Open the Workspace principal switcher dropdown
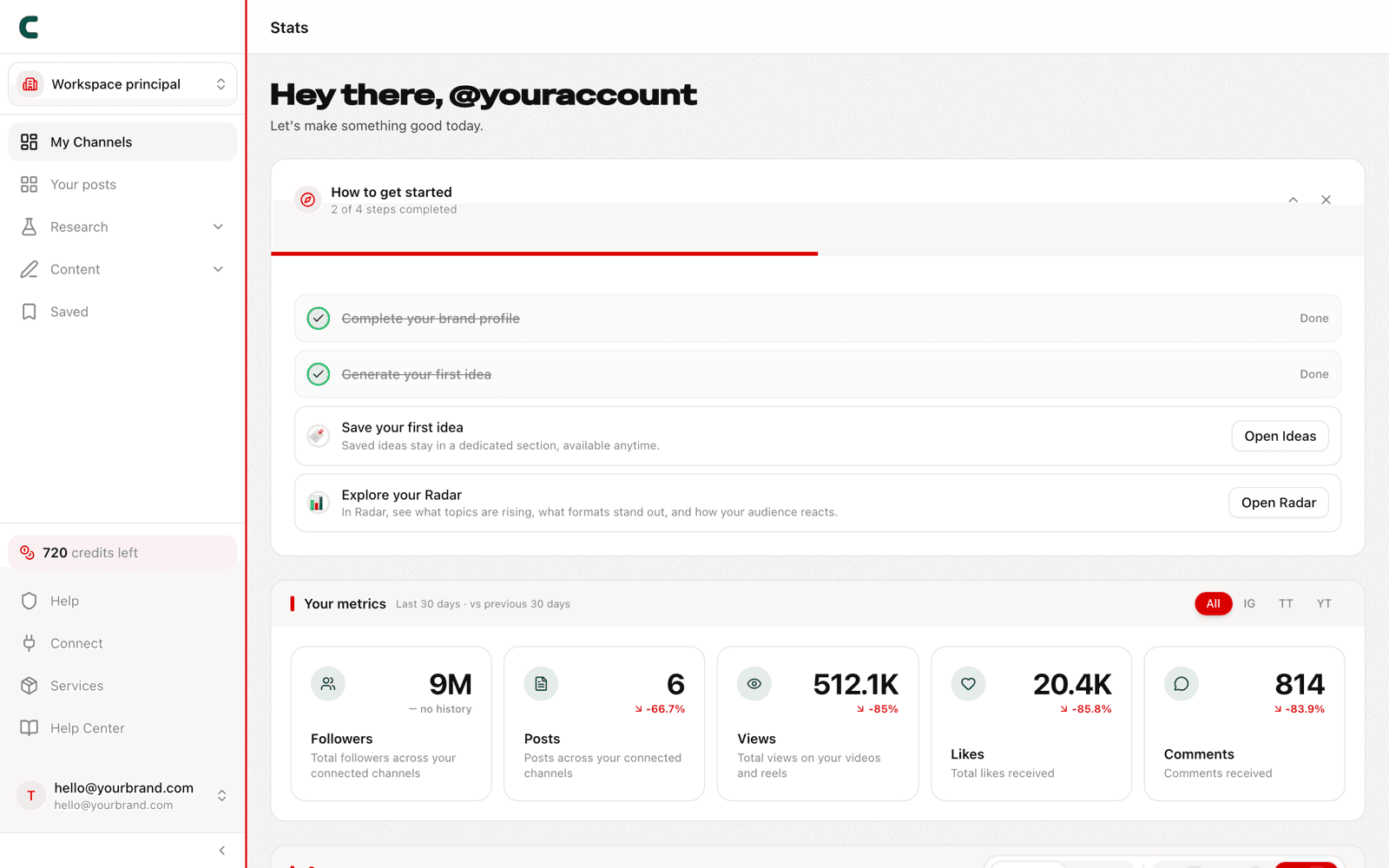This screenshot has width=1389, height=868. click(x=122, y=84)
